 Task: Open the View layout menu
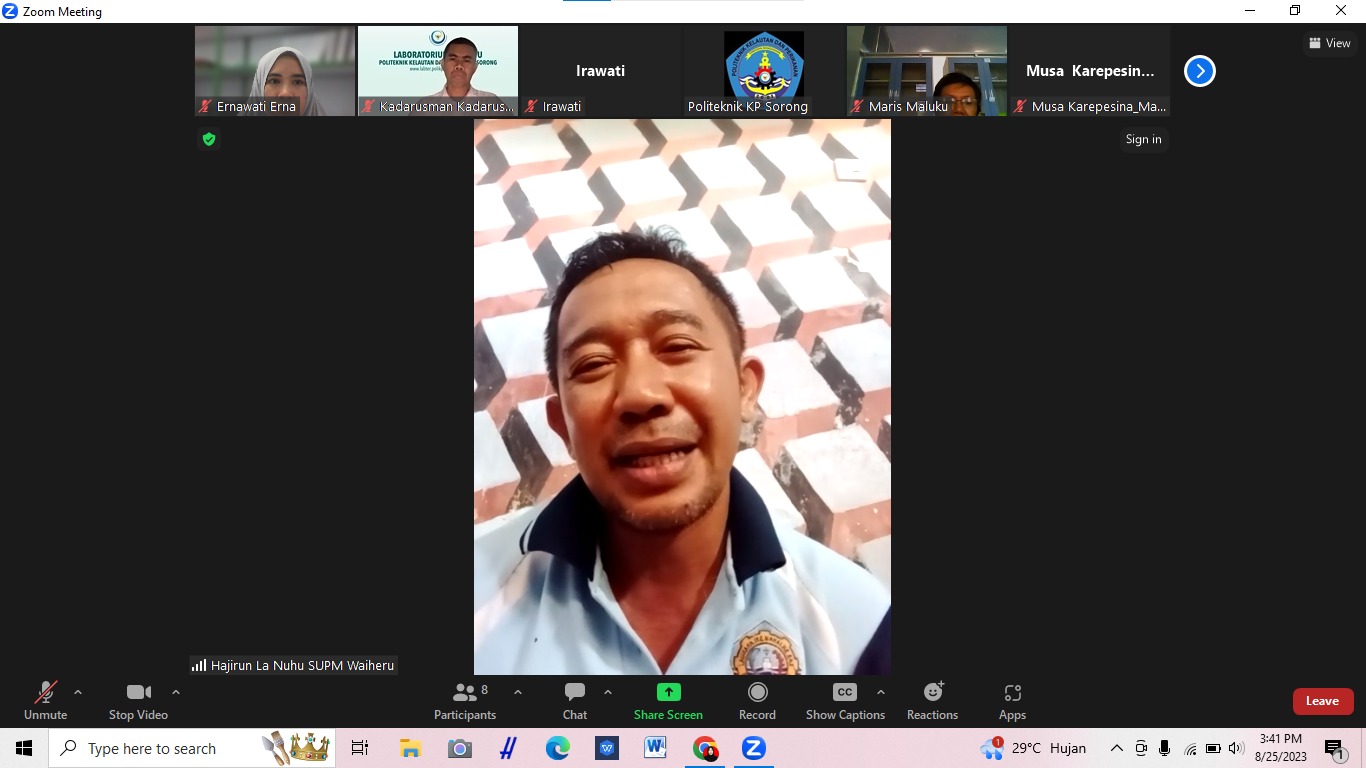(1330, 43)
